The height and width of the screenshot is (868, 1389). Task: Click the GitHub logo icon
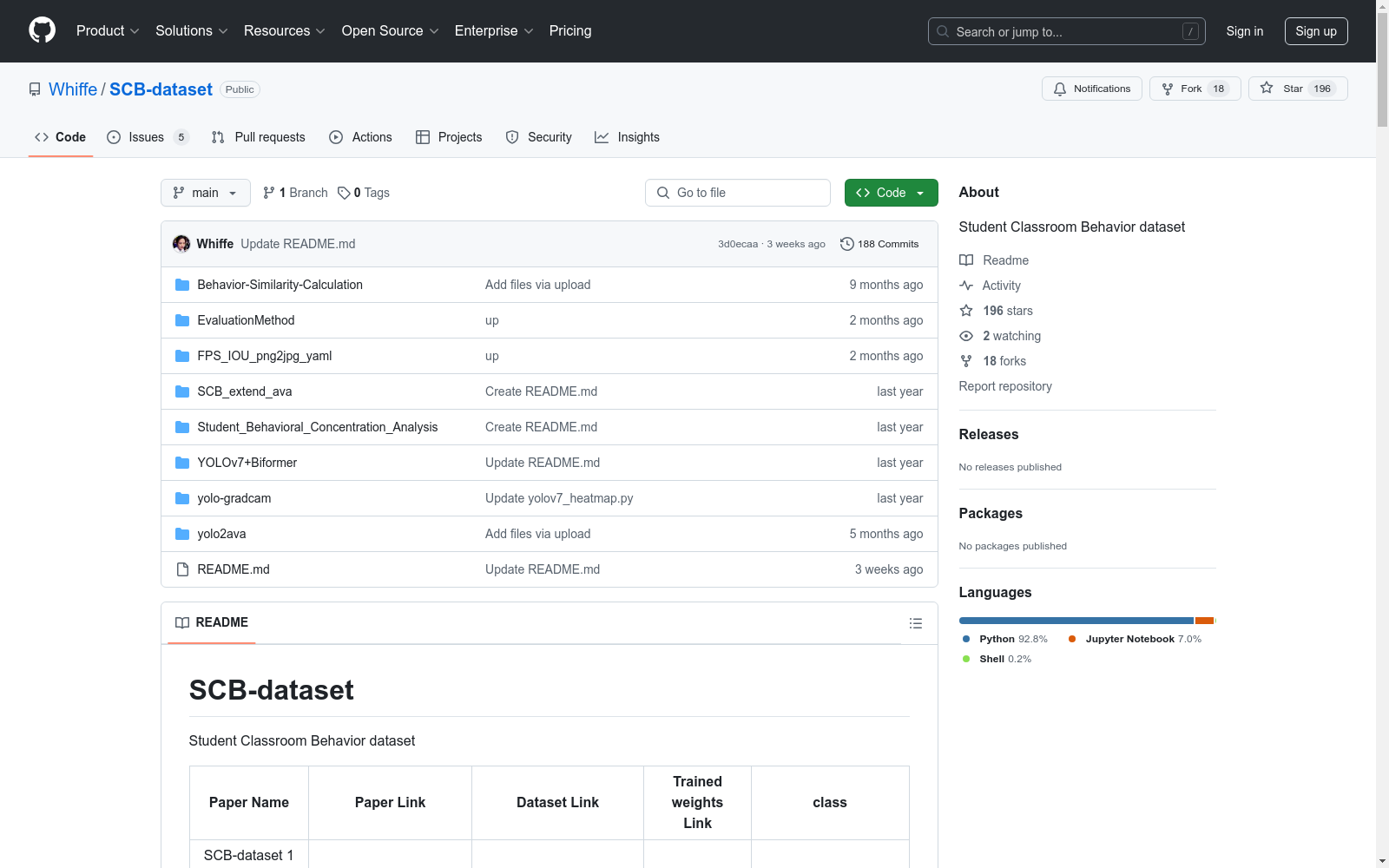(42, 30)
